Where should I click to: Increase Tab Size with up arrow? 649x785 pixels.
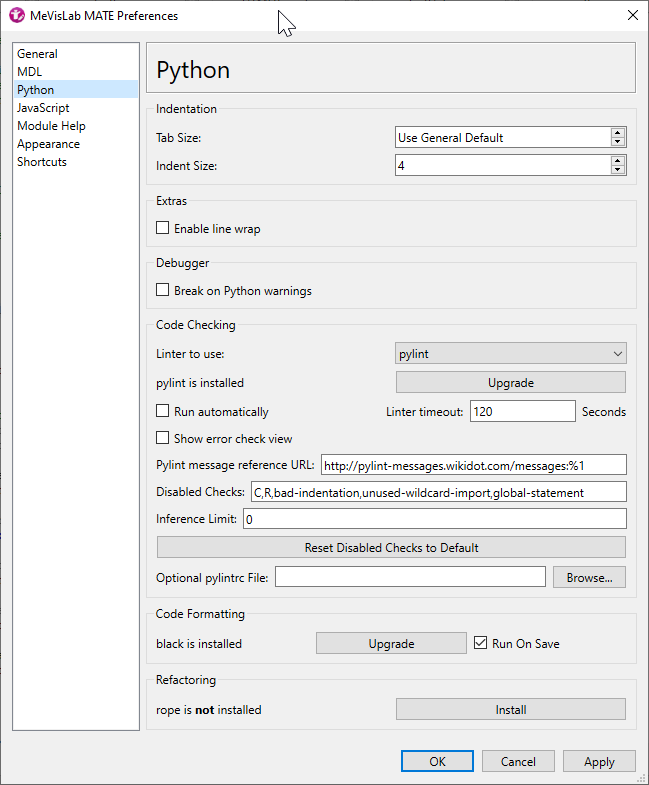(617, 133)
